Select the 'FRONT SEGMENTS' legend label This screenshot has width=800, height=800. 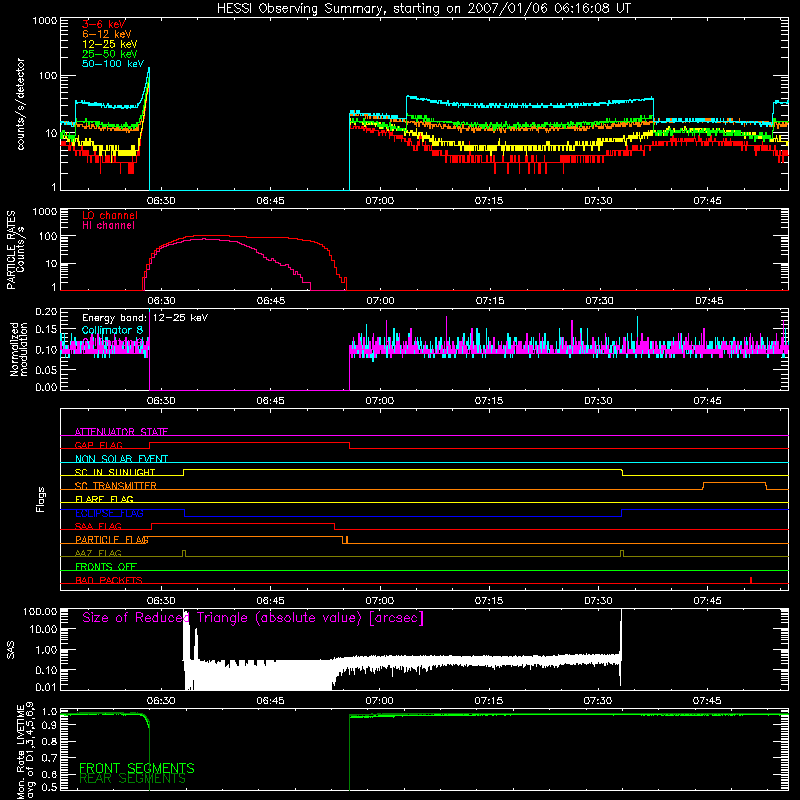pyautogui.click(x=137, y=768)
